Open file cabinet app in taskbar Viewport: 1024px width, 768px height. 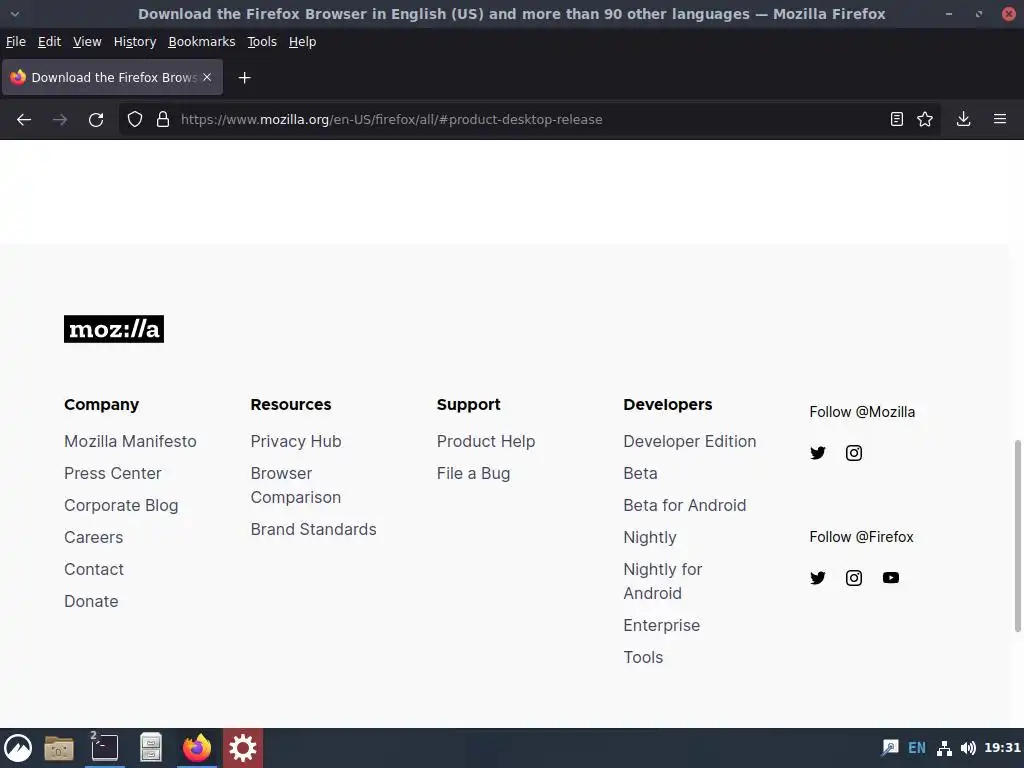[x=151, y=748]
